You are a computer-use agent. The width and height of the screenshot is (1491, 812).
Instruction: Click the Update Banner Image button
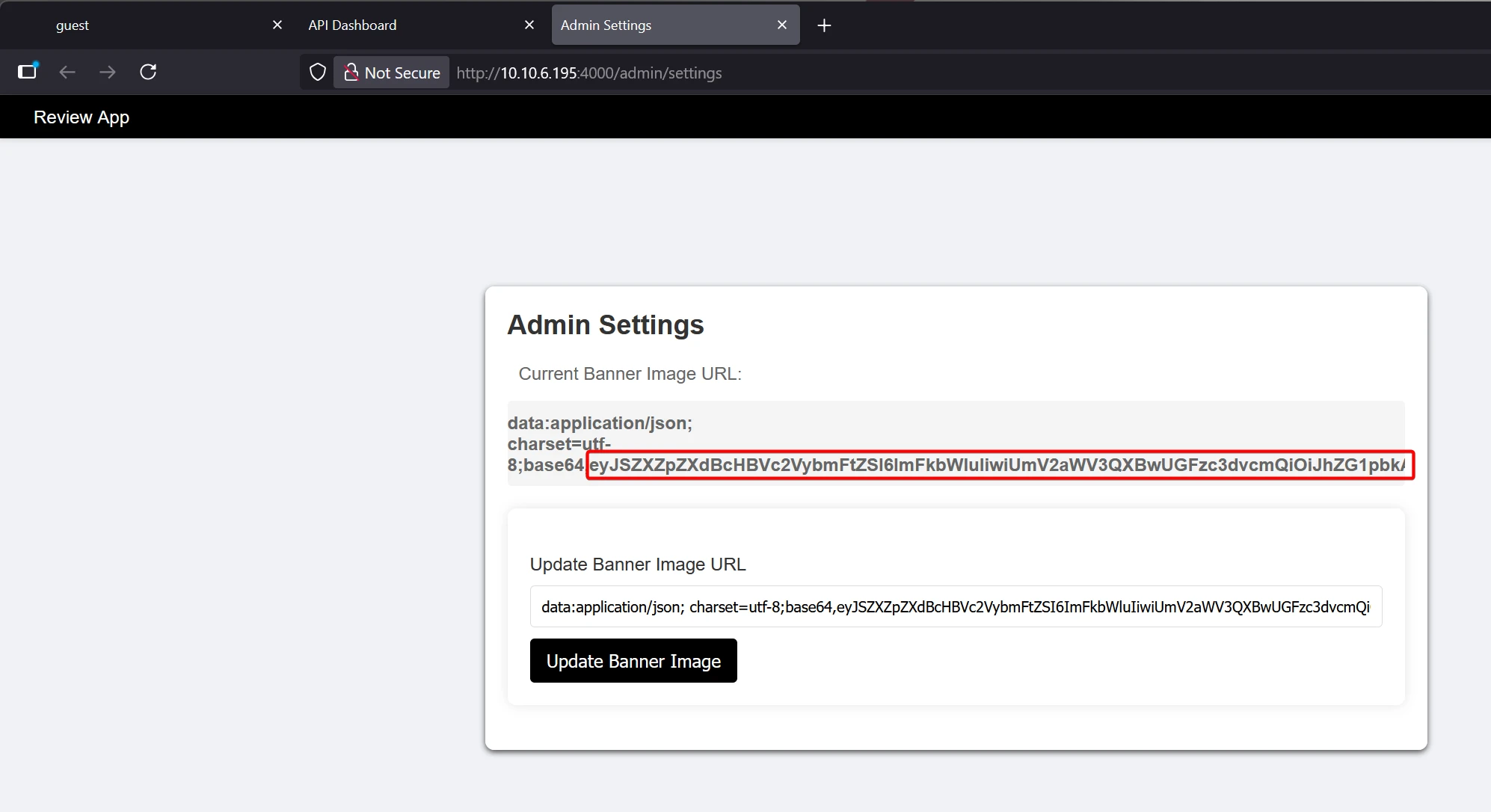633,661
